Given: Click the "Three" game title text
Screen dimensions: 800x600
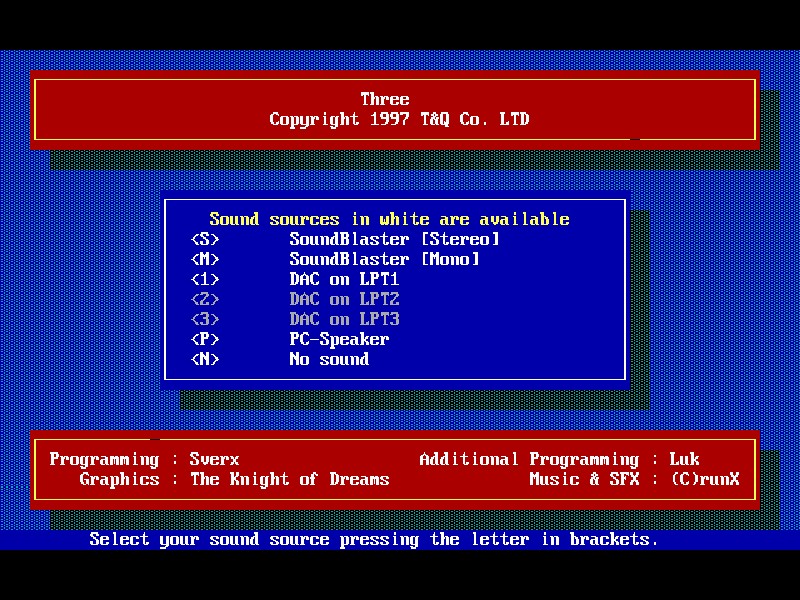Looking at the screenshot, I should pos(385,99).
